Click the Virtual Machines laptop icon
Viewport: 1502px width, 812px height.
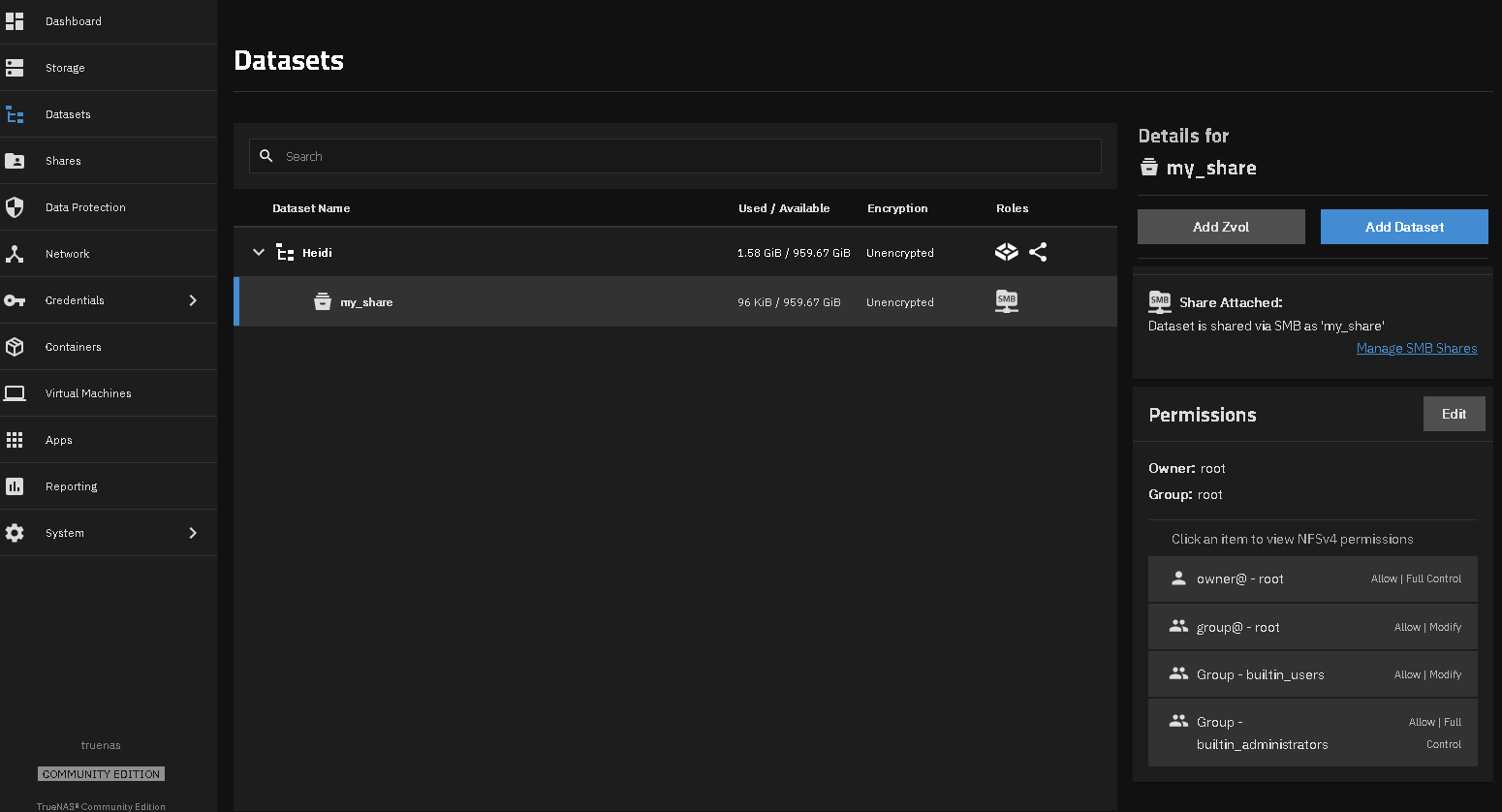point(15,393)
